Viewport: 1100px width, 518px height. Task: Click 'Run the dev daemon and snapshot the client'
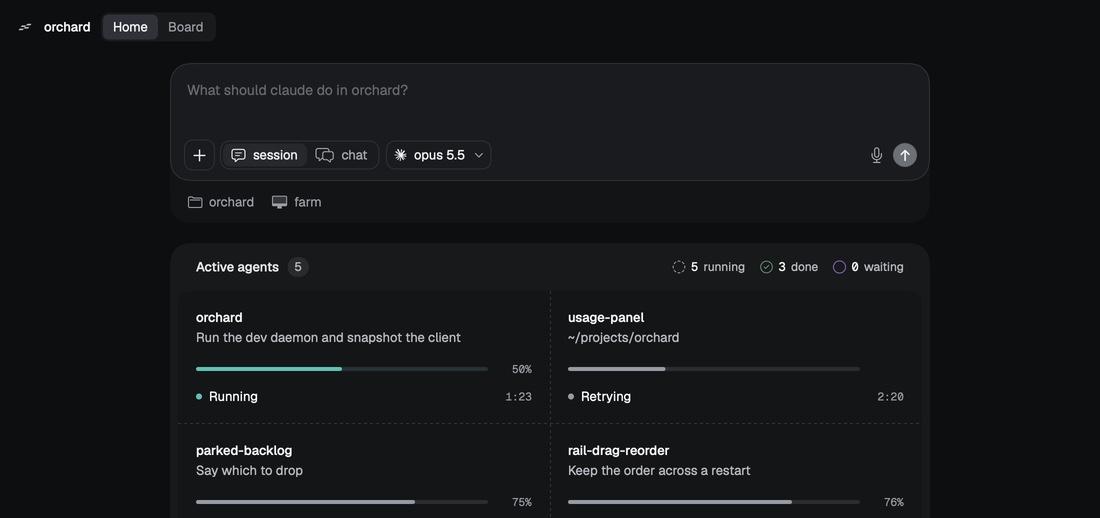(328, 338)
